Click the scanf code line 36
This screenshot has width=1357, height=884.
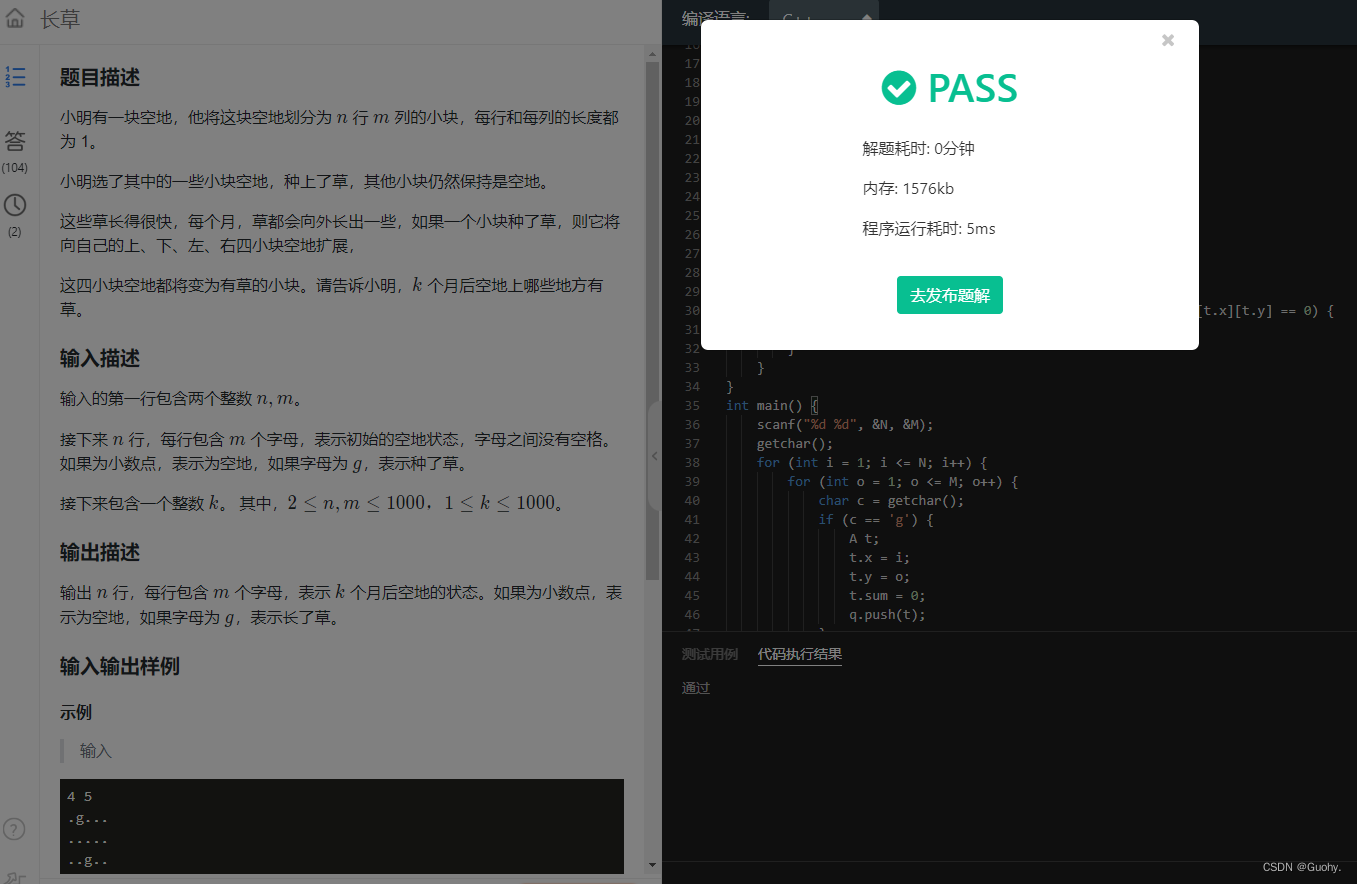point(845,424)
